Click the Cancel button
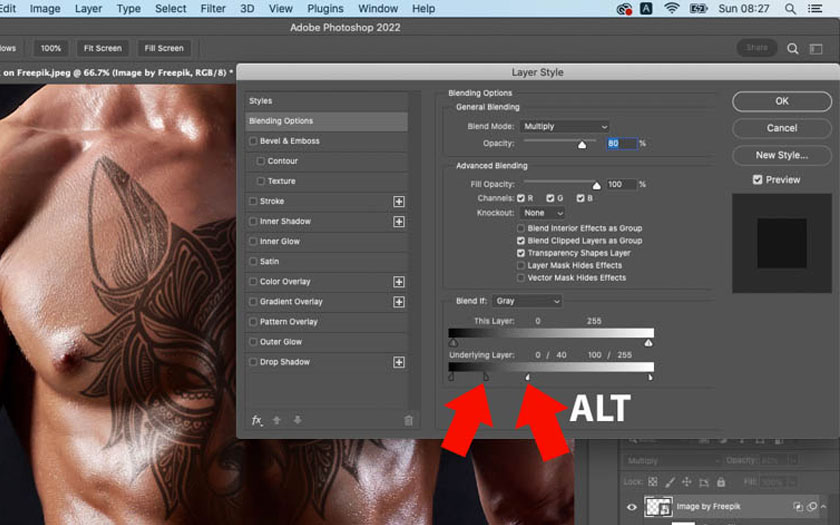This screenshot has height=525, width=840. click(x=782, y=128)
